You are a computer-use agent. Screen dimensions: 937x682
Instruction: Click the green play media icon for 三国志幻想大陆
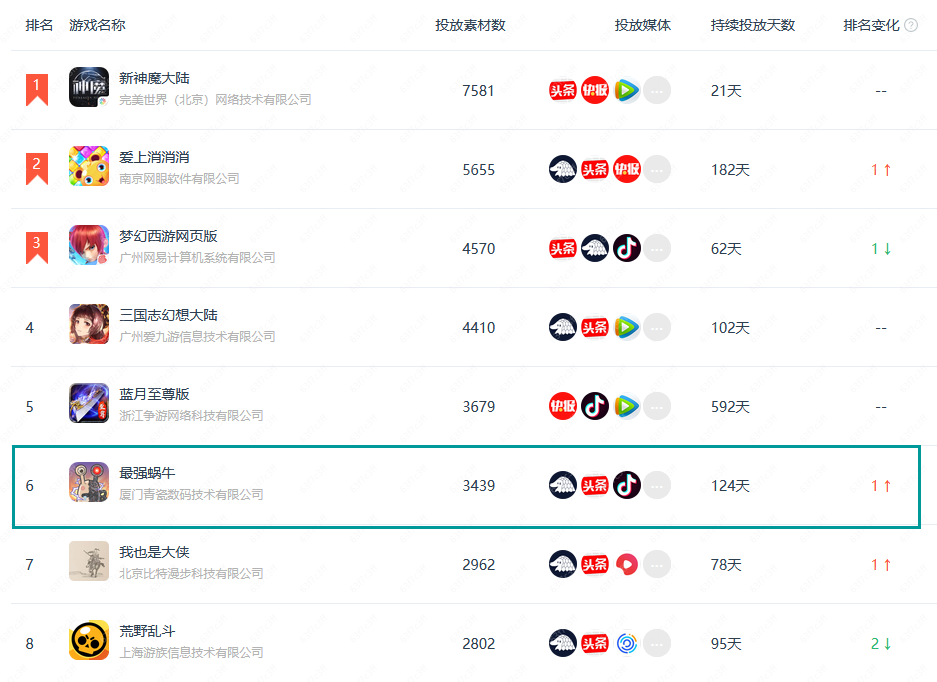click(627, 327)
